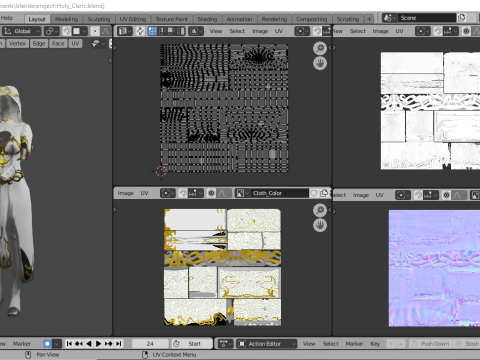480x360 pixels.
Task: Open viewport object visibility dropdown
Action: (x=98, y=44)
